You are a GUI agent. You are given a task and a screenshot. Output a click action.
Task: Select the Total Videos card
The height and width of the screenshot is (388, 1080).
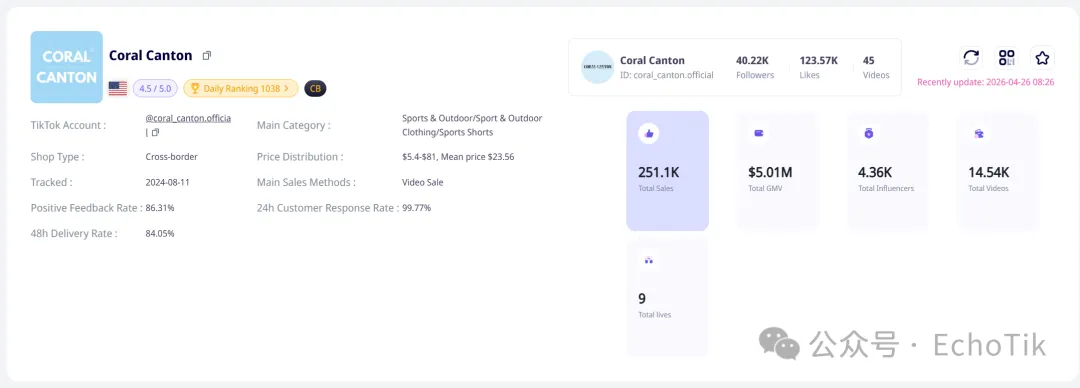[x=997, y=171]
